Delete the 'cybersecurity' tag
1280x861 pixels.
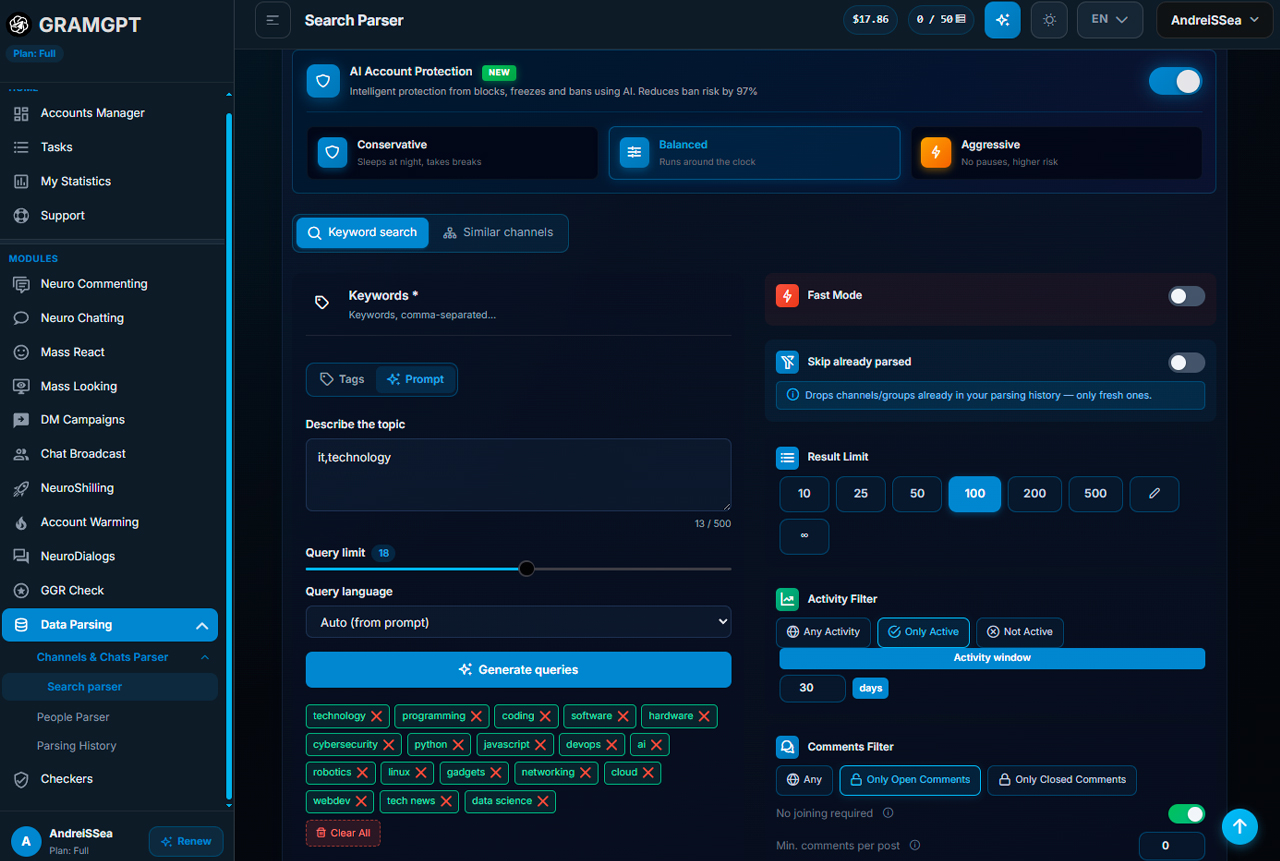[389, 745]
